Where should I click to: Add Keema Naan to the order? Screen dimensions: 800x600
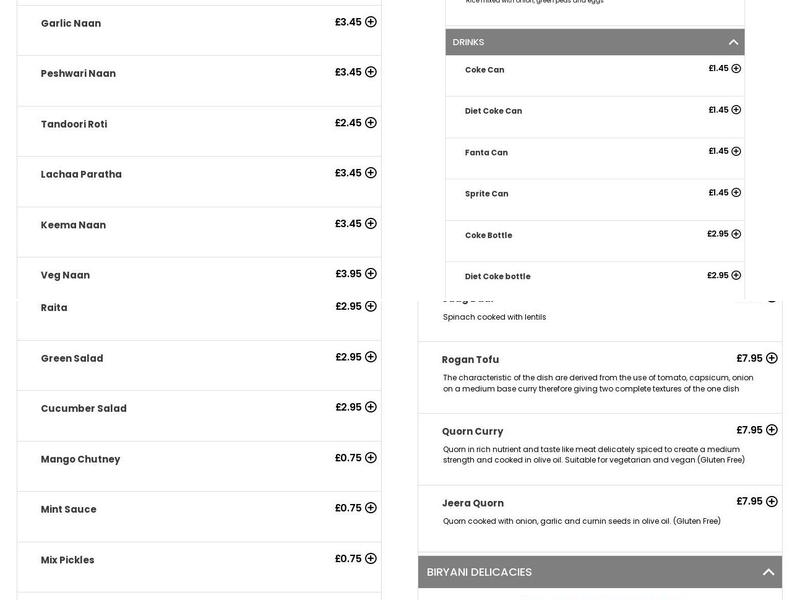[371, 224]
